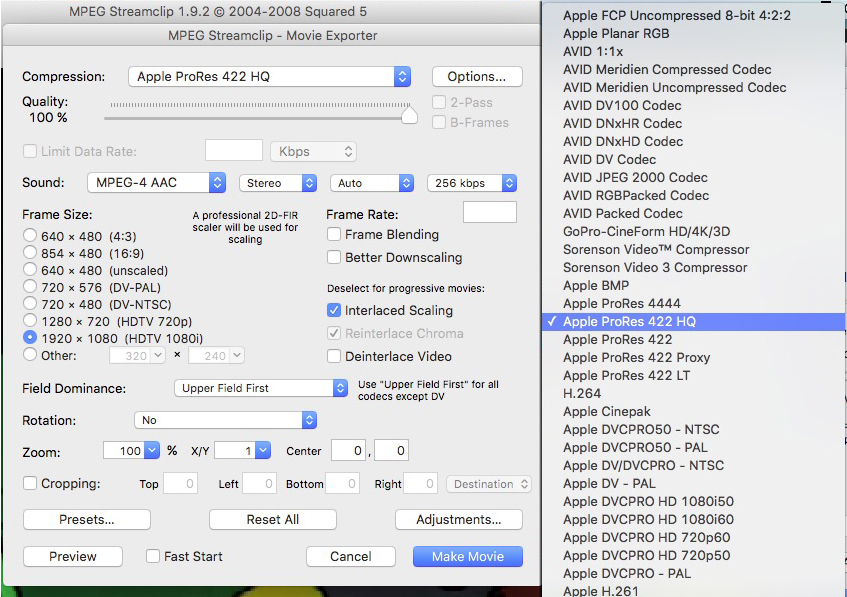847x597 pixels.
Task: Open the Kbps data rate unit dropdown
Action: point(313,152)
